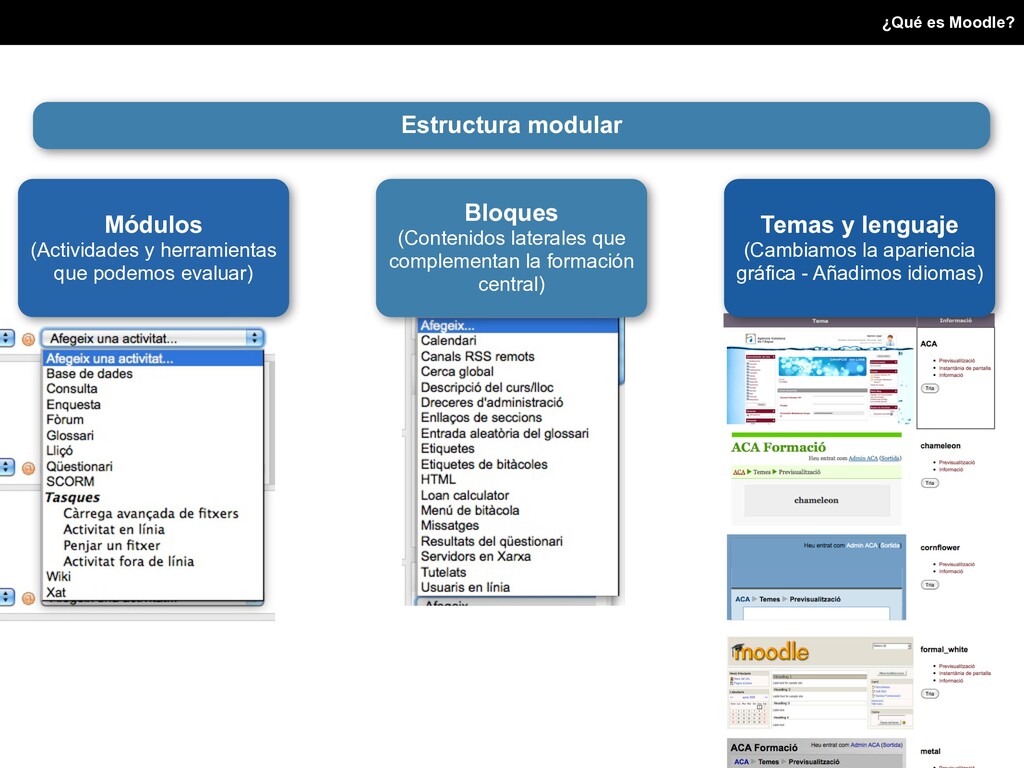Open 'Previsualització' link for ACA theme

[957, 360]
